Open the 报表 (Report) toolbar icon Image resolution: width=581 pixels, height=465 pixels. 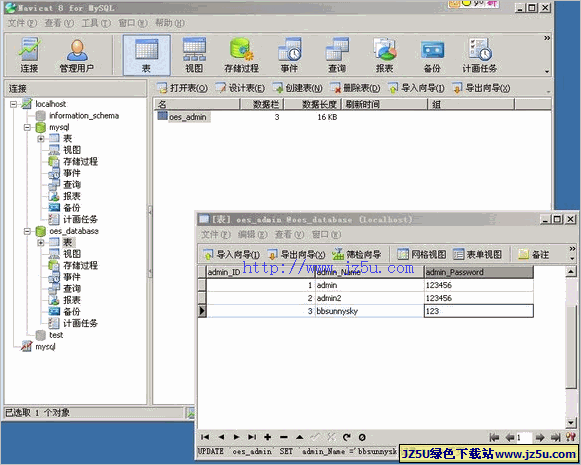click(x=385, y=55)
